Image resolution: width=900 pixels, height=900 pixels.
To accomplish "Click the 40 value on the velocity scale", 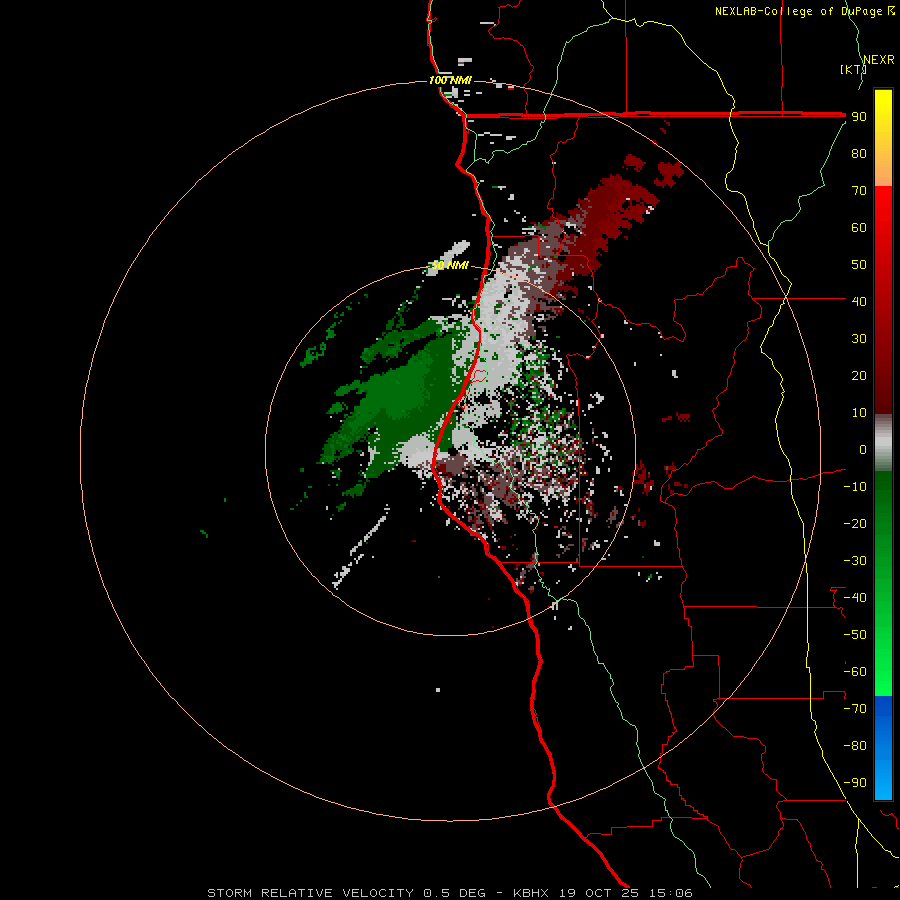I will point(859,302).
